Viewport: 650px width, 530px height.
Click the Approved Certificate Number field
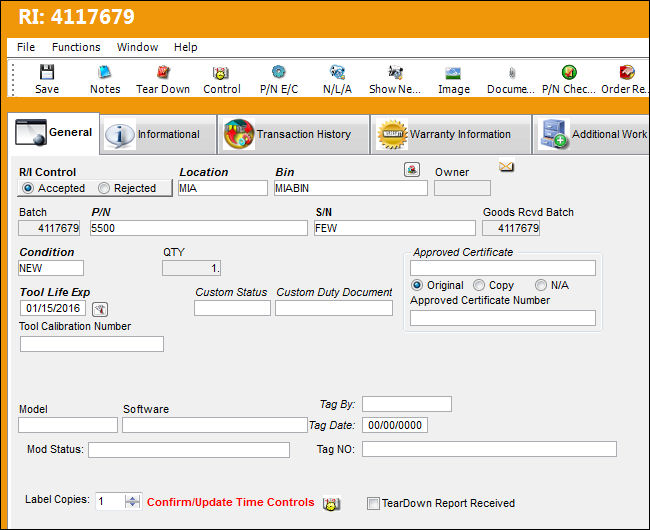[x=503, y=318]
